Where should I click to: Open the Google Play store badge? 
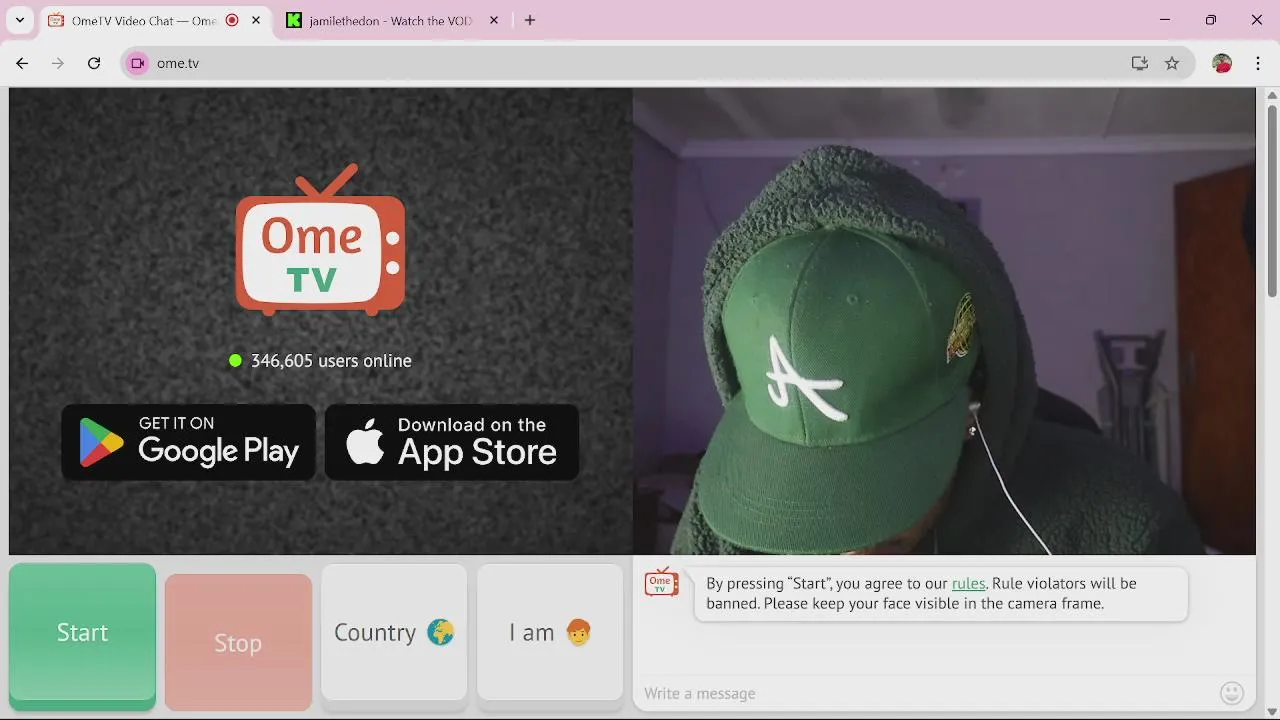coord(188,442)
